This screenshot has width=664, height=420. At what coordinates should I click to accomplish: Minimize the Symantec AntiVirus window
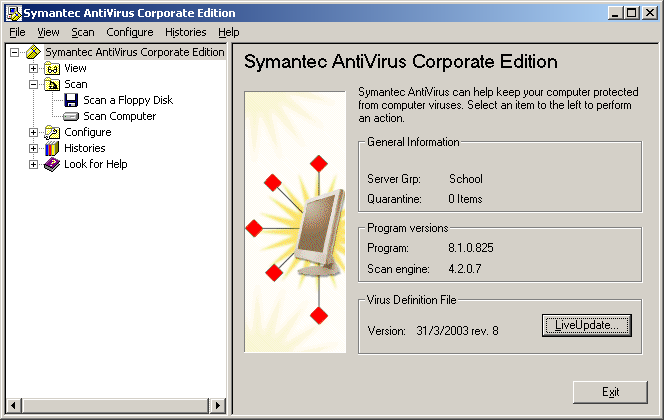[x=615, y=13]
